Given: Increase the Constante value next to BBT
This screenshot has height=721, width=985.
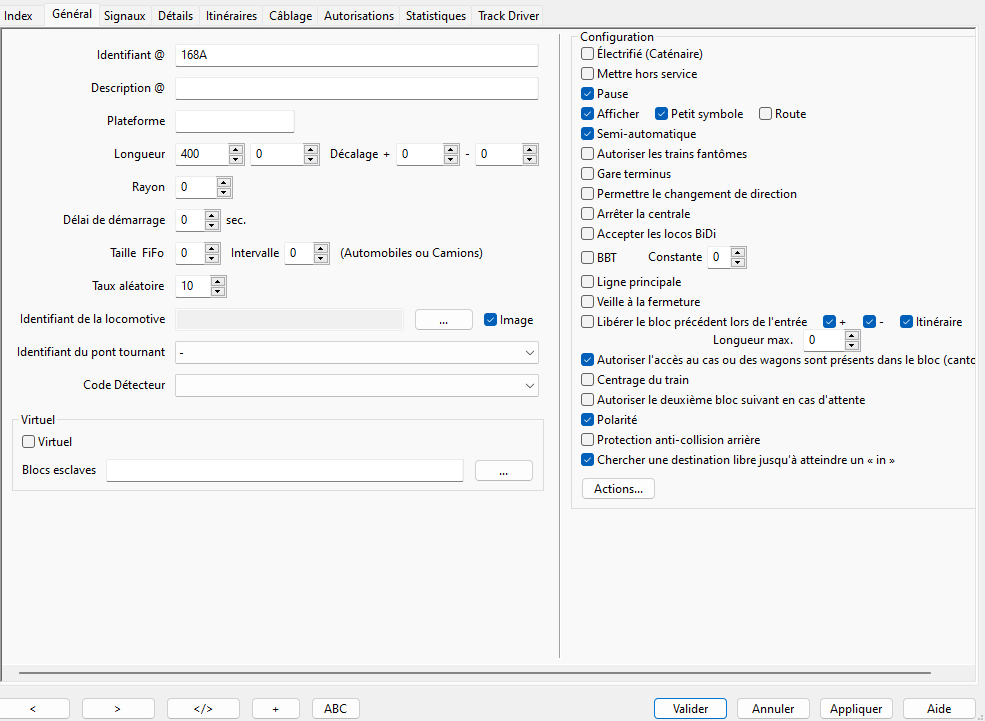Looking at the screenshot, I should tap(738, 252).
